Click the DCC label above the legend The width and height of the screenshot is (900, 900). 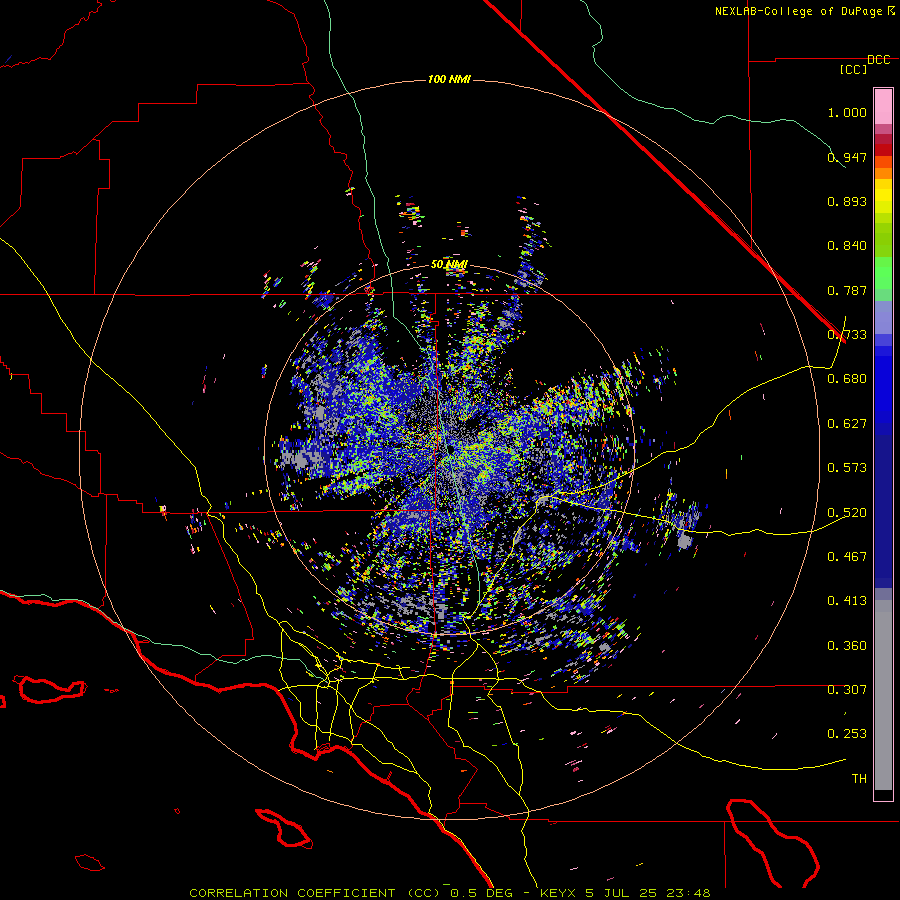point(878,60)
